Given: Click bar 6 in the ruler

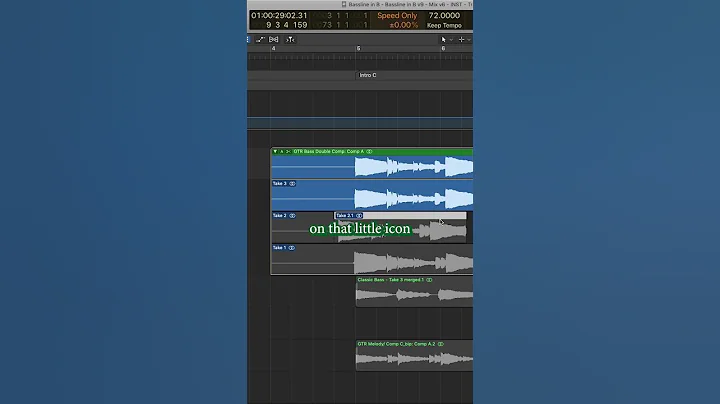Looking at the screenshot, I should pos(443,48).
